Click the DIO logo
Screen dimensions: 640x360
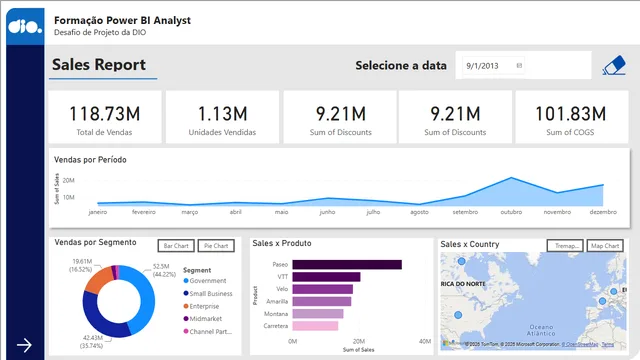coord(25,27)
